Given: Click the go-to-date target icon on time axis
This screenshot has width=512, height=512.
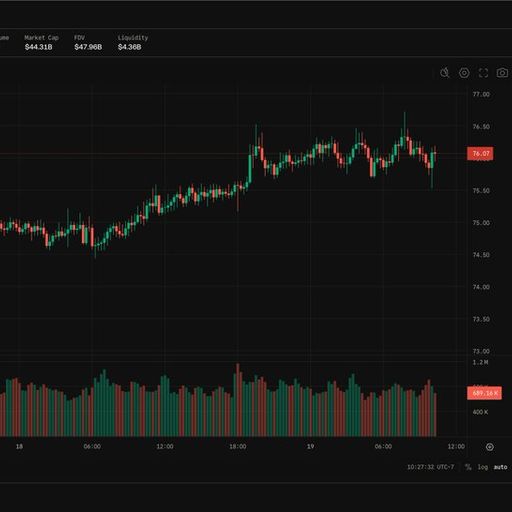Looking at the screenshot, I should pyautogui.click(x=490, y=447).
